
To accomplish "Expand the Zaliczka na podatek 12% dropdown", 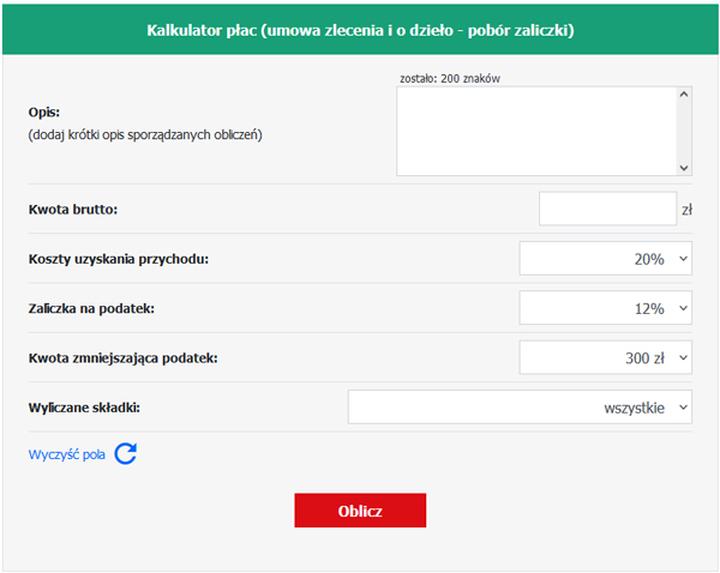I will [605, 308].
